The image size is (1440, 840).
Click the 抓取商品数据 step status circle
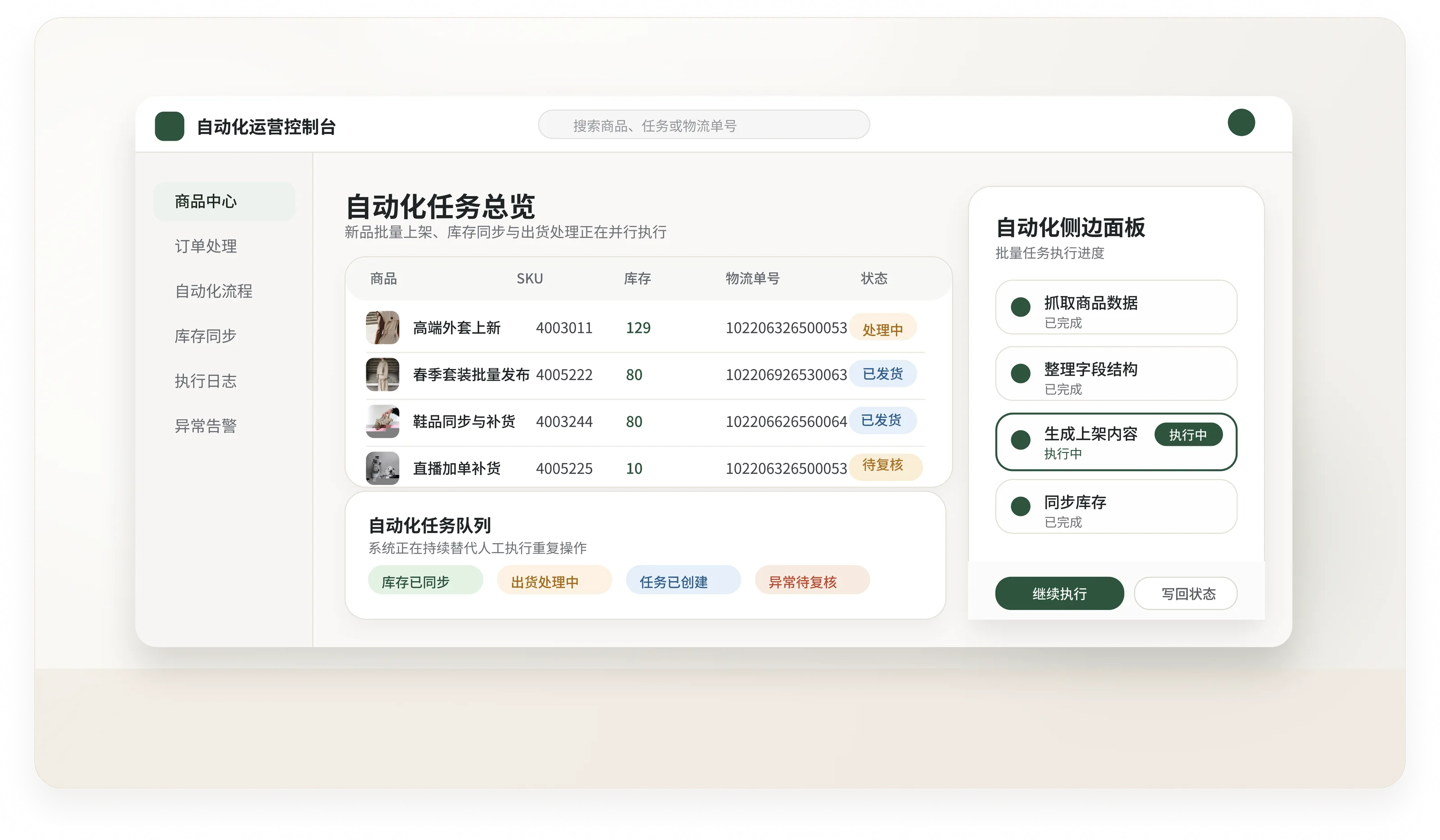(1021, 307)
